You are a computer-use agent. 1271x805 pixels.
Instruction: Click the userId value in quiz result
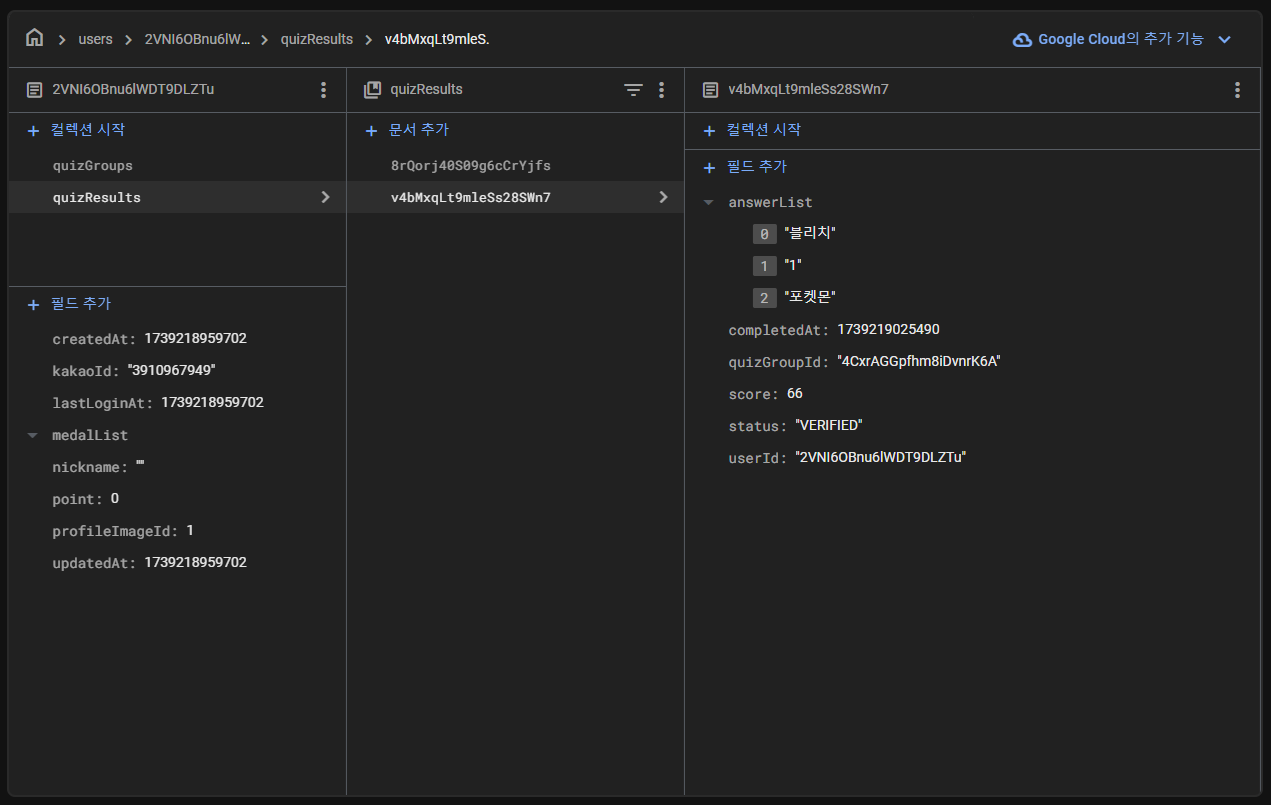click(881, 457)
